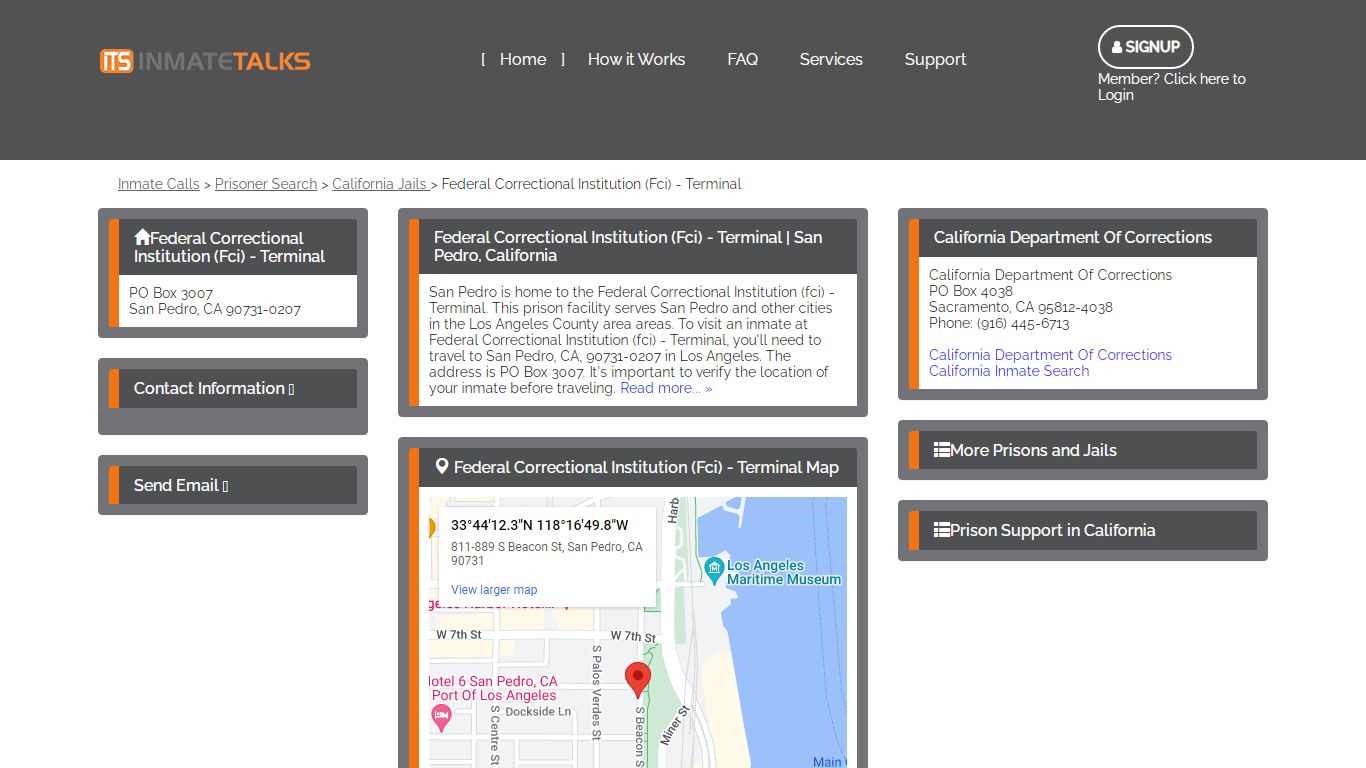Follow the Inmate Calls breadcrumb link
Screen dimensions: 1366x768
(159, 184)
